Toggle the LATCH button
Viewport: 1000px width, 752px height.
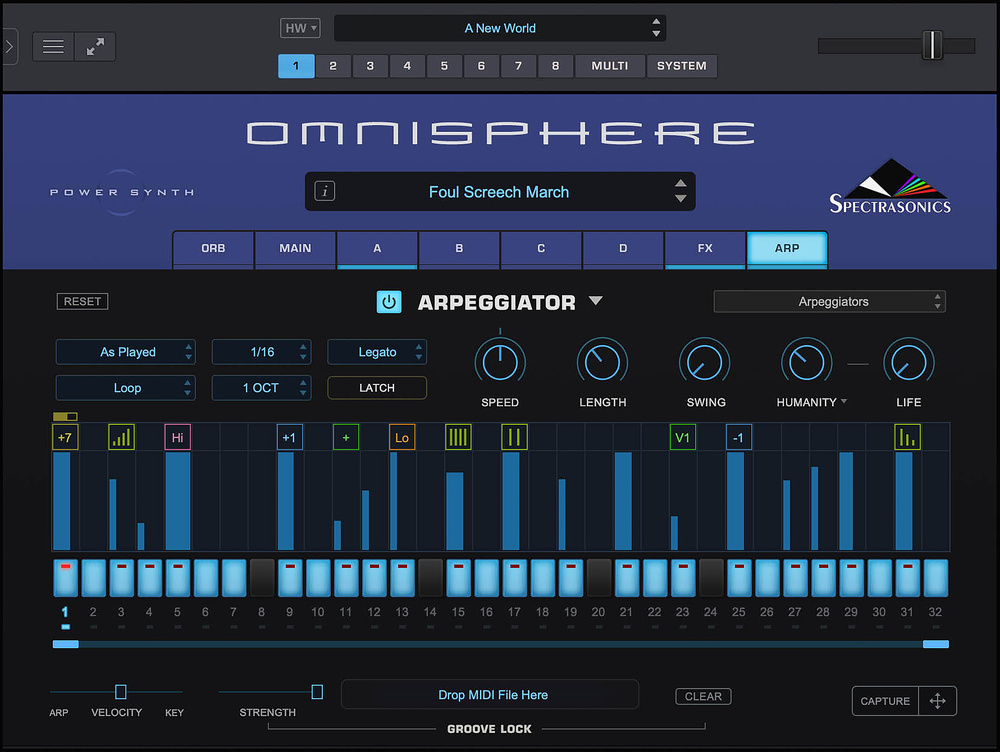click(377, 388)
